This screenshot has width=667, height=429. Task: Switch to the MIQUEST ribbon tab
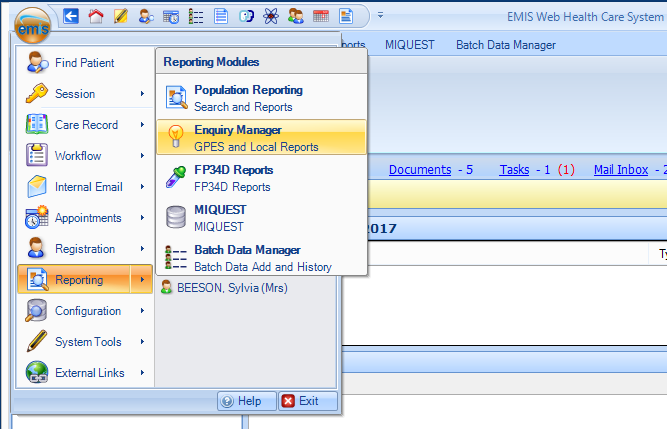pos(410,45)
